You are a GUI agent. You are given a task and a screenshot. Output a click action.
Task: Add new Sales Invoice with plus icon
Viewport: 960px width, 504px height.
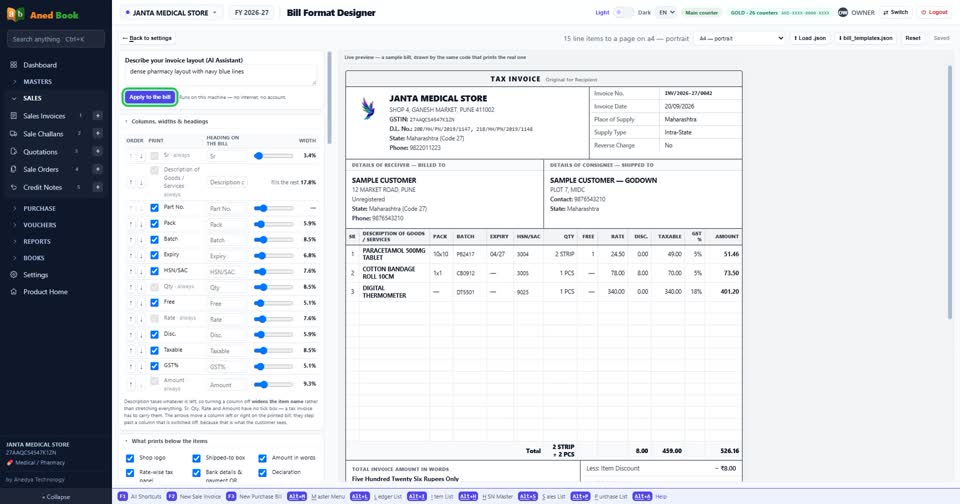tap(97, 116)
